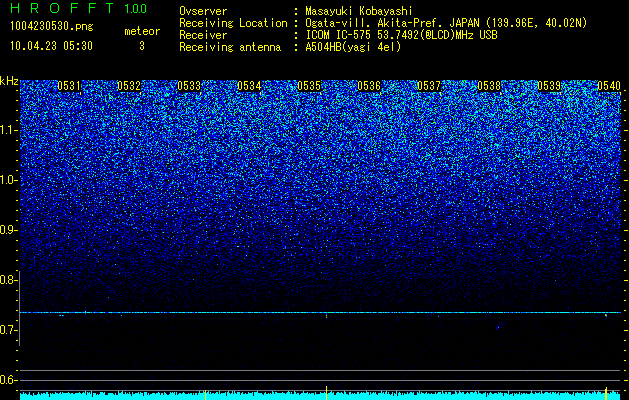Click the cyan signal level strip at bottom
The width and height of the screenshot is (629, 400).
[x=320, y=396]
